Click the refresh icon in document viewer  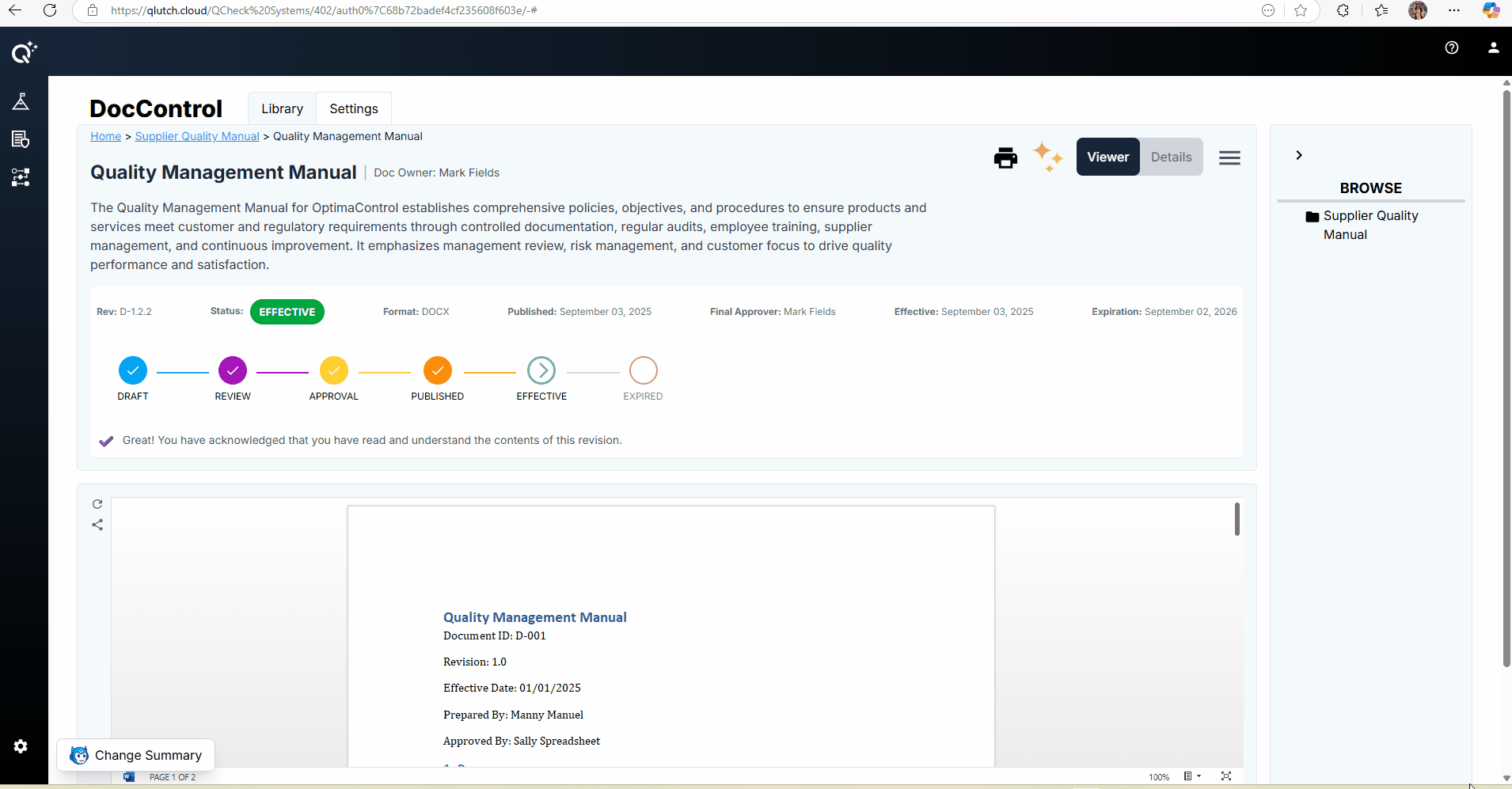coord(97,504)
